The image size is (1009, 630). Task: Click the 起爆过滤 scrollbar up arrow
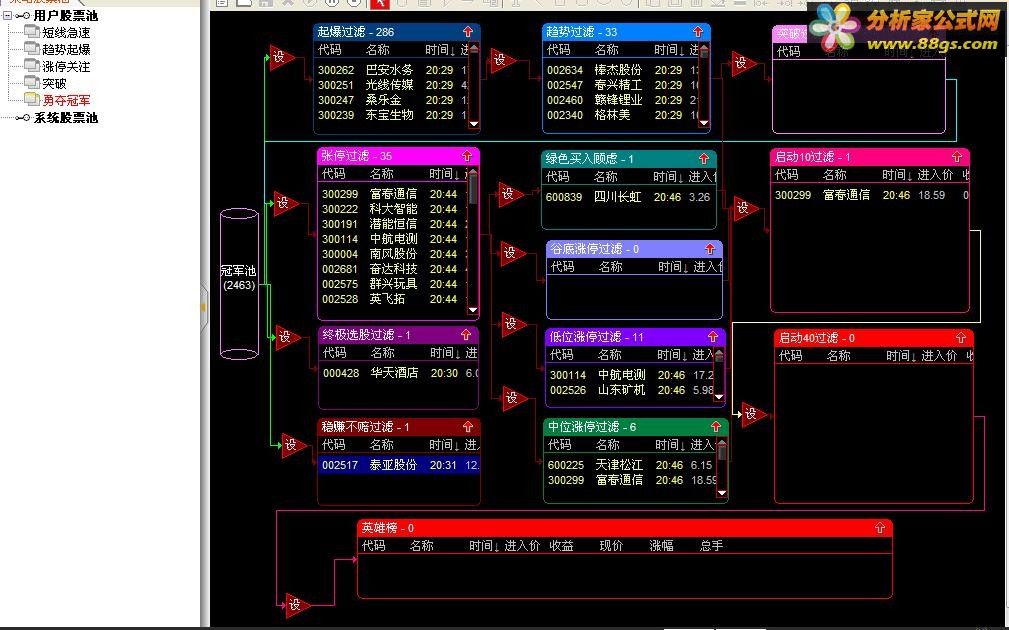pyautogui.click(x=474, y=49)
